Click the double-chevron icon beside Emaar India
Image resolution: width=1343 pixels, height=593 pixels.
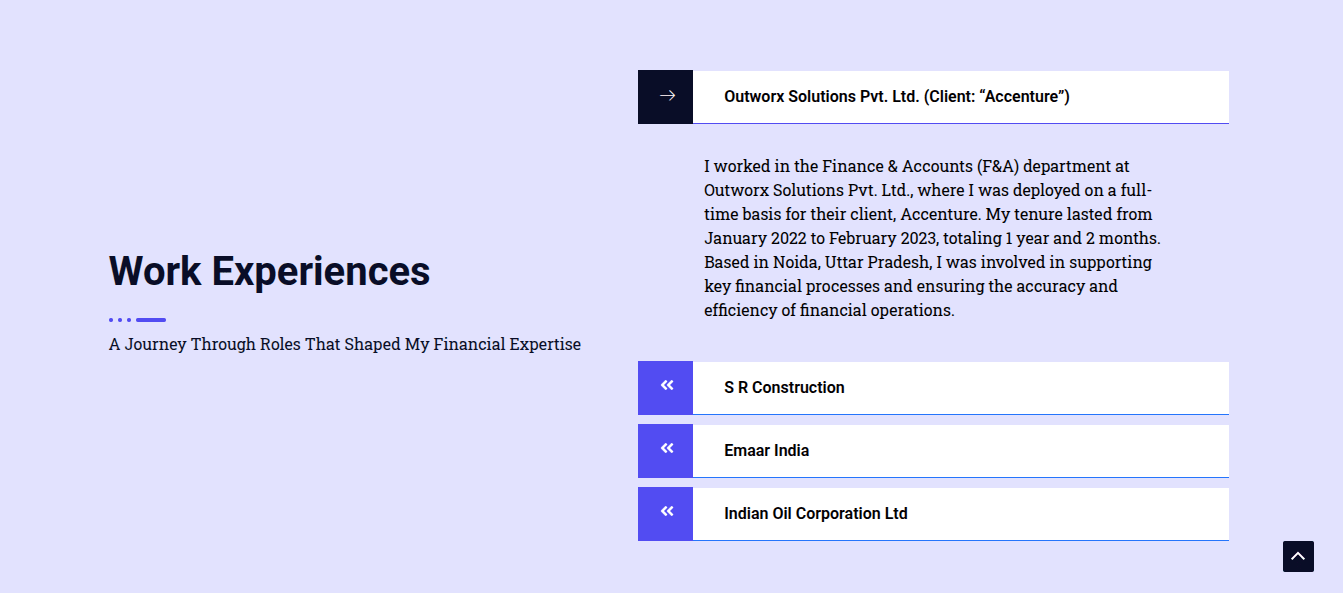(x=666, y=450)
